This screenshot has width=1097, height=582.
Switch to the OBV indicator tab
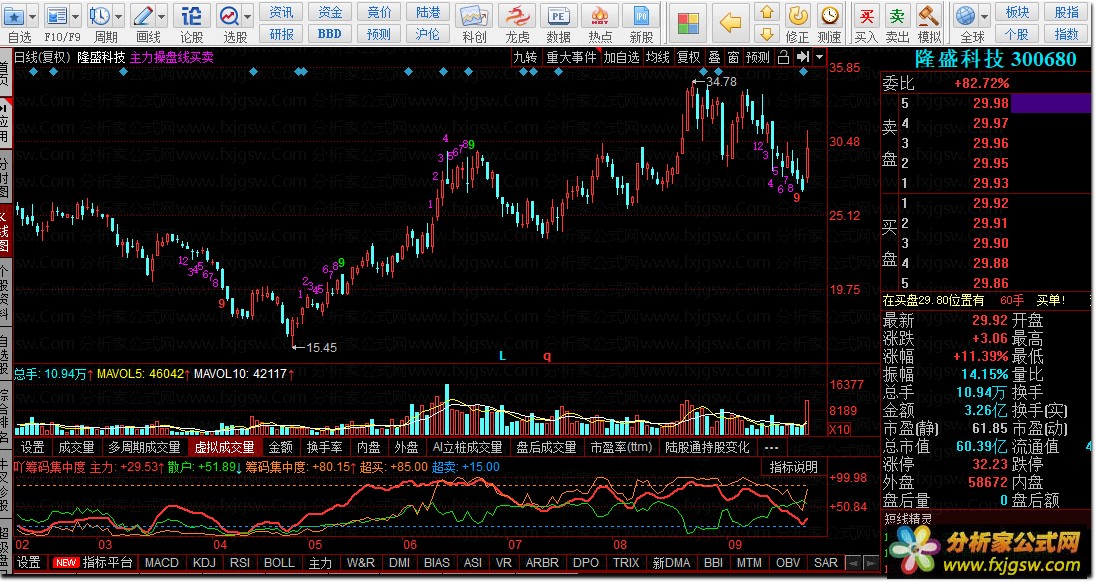pos(788,562)
